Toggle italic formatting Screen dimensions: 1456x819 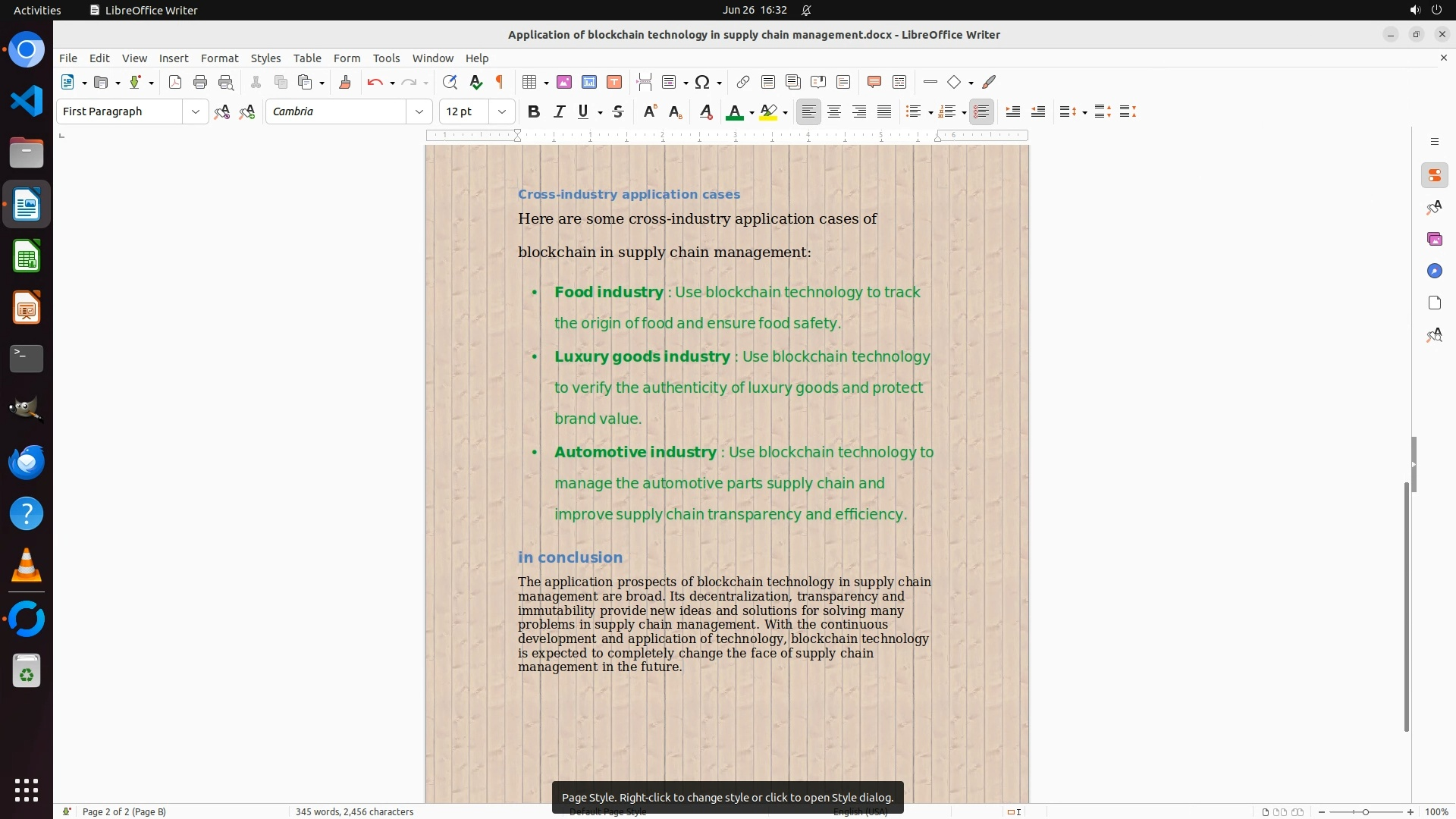pos(559,112)
